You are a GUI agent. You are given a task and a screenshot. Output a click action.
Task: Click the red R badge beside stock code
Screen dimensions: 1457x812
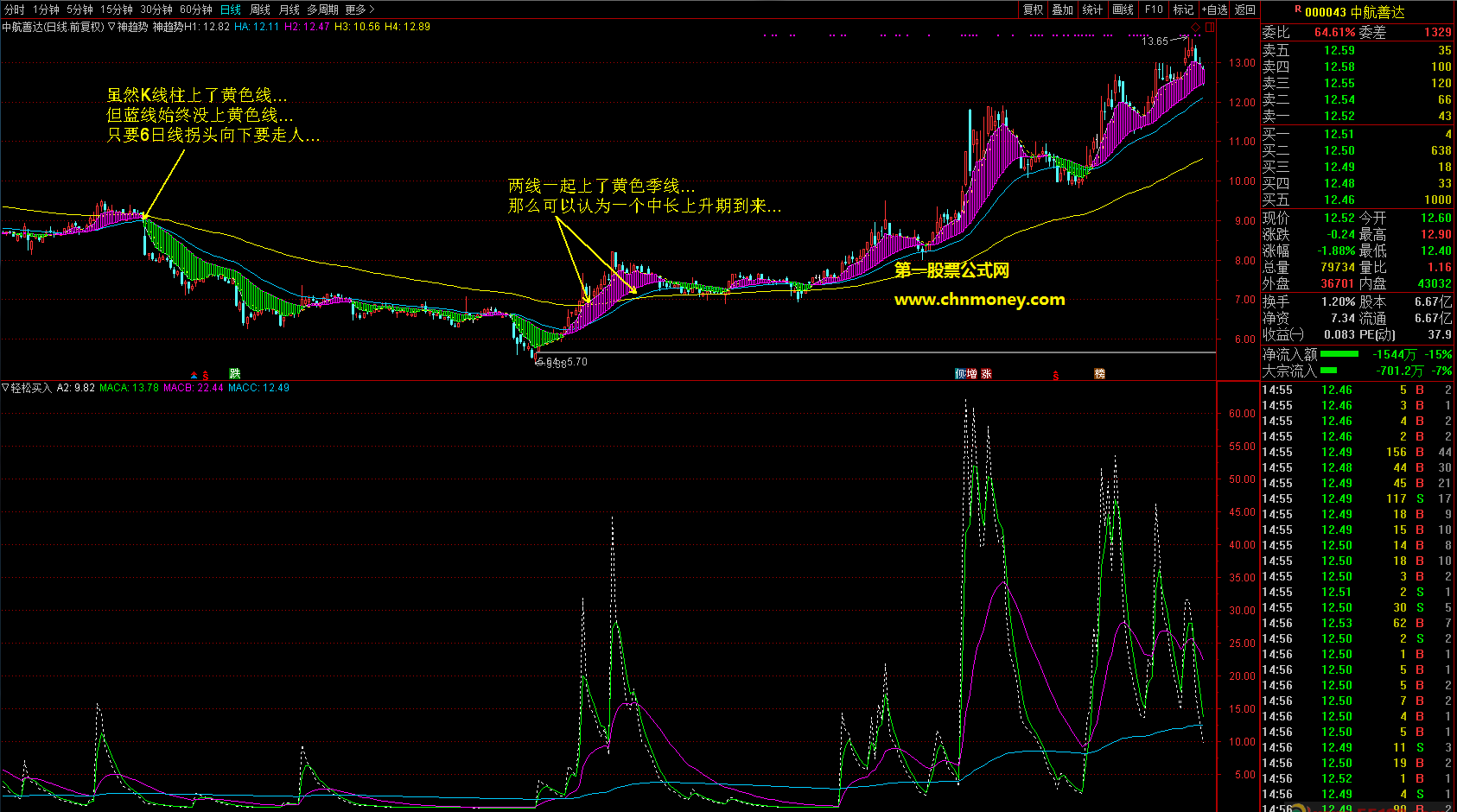(1298, 10)
